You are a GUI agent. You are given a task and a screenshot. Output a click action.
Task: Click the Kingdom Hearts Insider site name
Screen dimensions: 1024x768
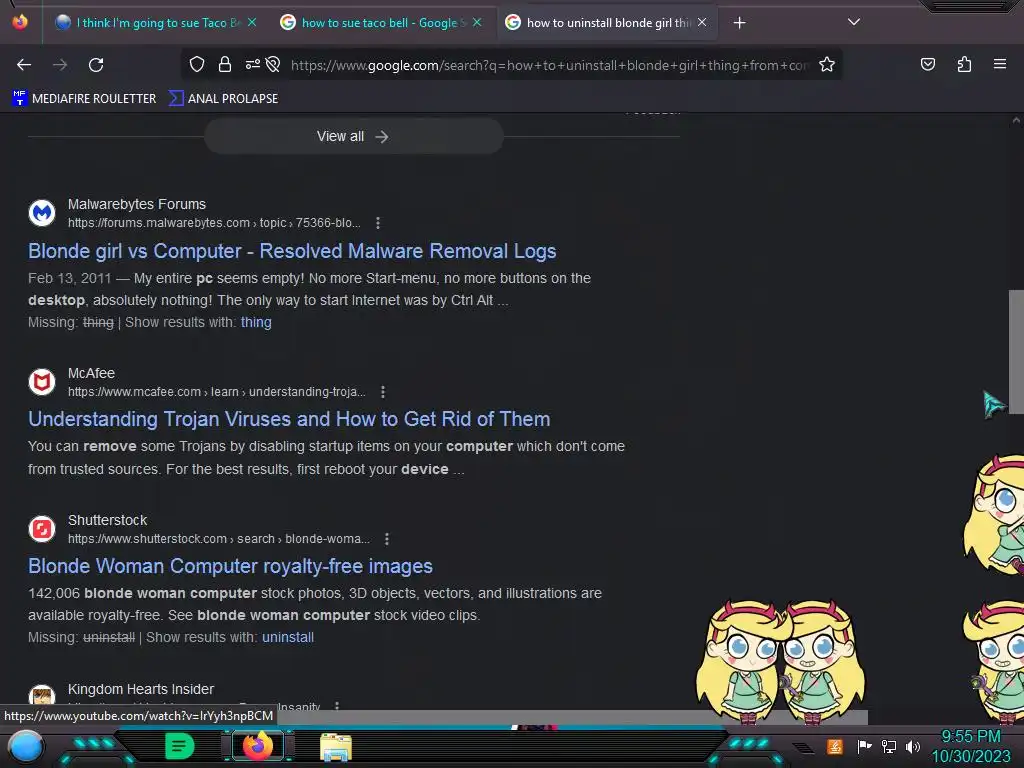[x=141, y=690]
